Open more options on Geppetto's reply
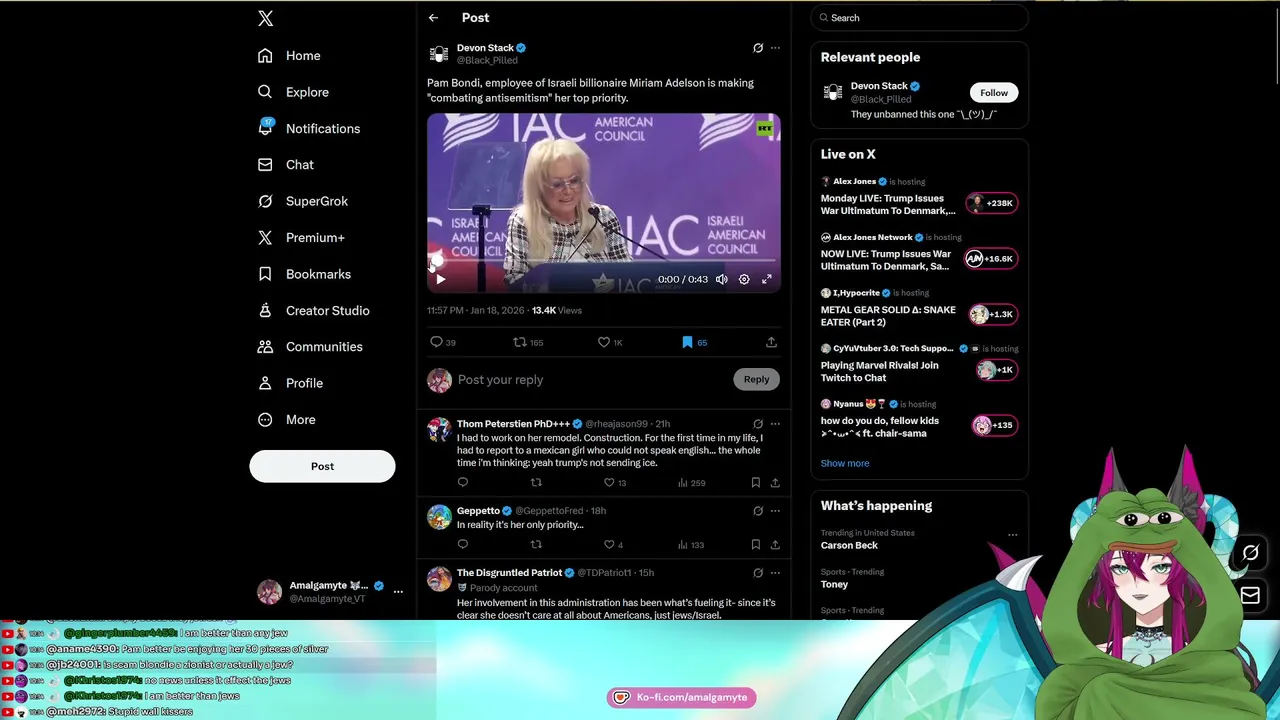This screenshot has height=720, width=1280. click(775, 511)
